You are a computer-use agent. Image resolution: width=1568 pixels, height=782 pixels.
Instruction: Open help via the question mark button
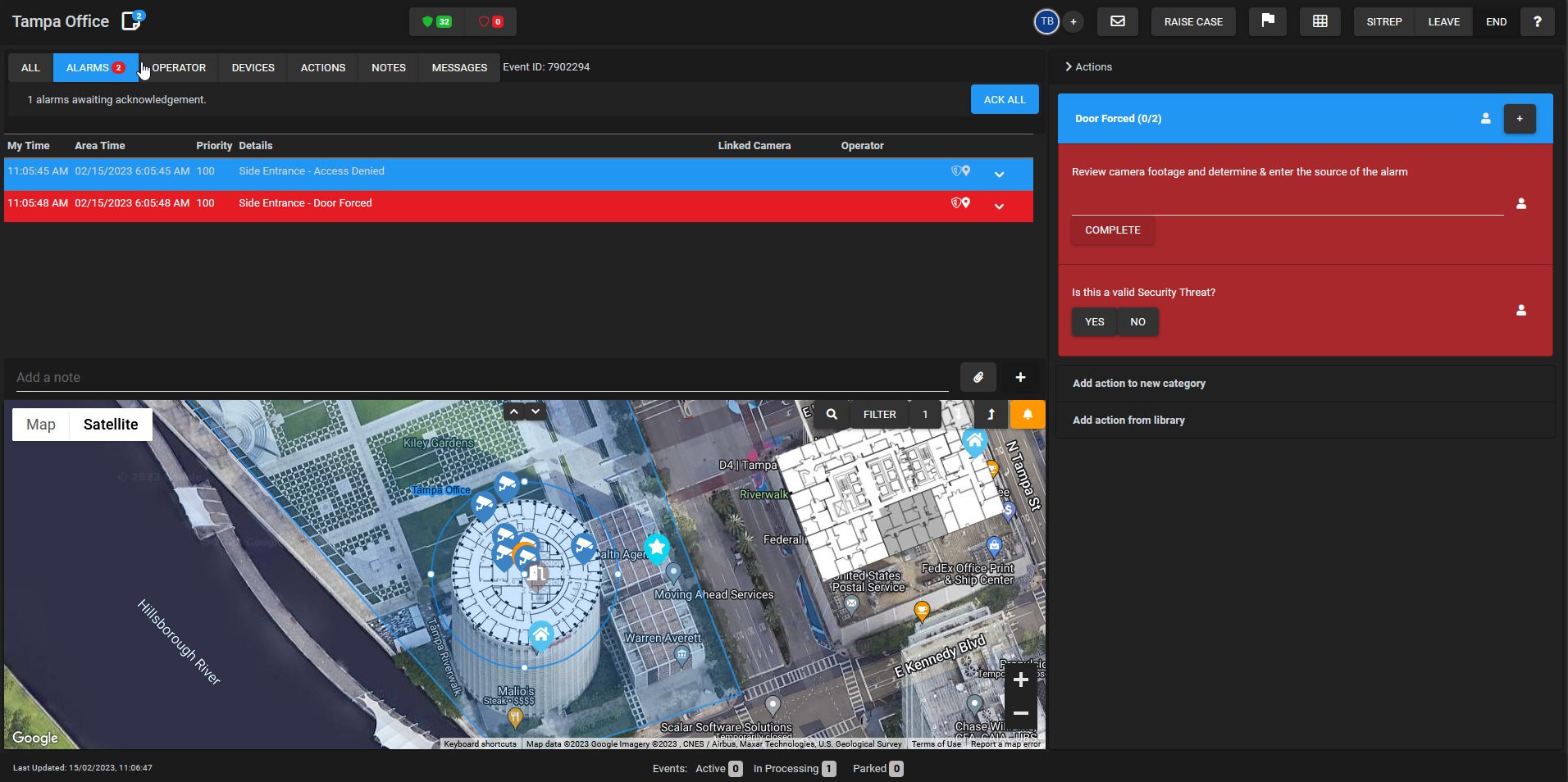point(1538,21)
